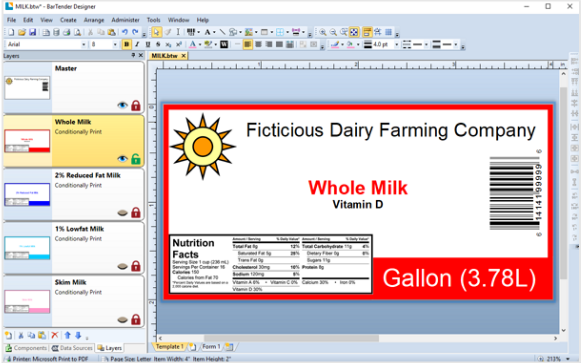Unlock the Master layer red padlock
This screenshot has width=583, height=363.
tap(136, 105)
